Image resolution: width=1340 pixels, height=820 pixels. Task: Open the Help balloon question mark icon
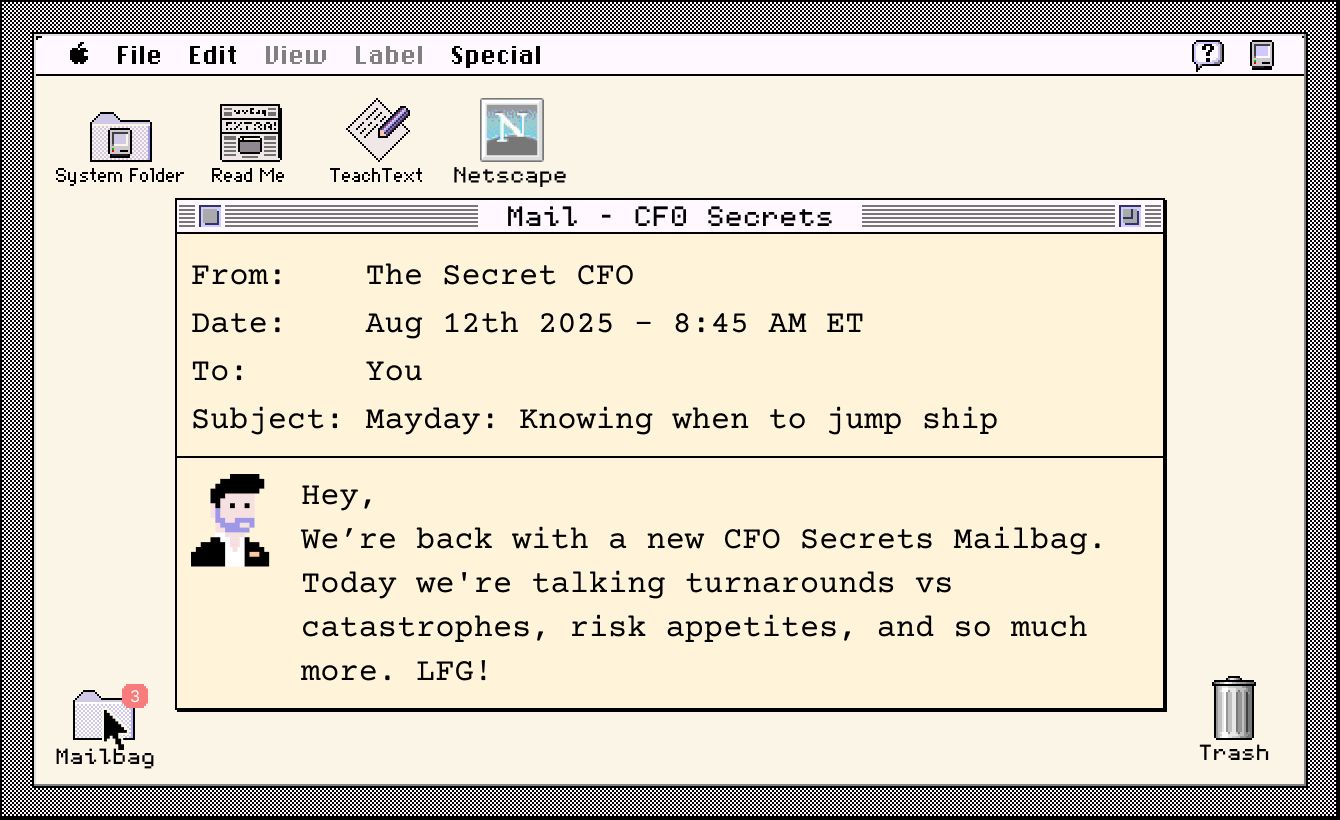1208,54
